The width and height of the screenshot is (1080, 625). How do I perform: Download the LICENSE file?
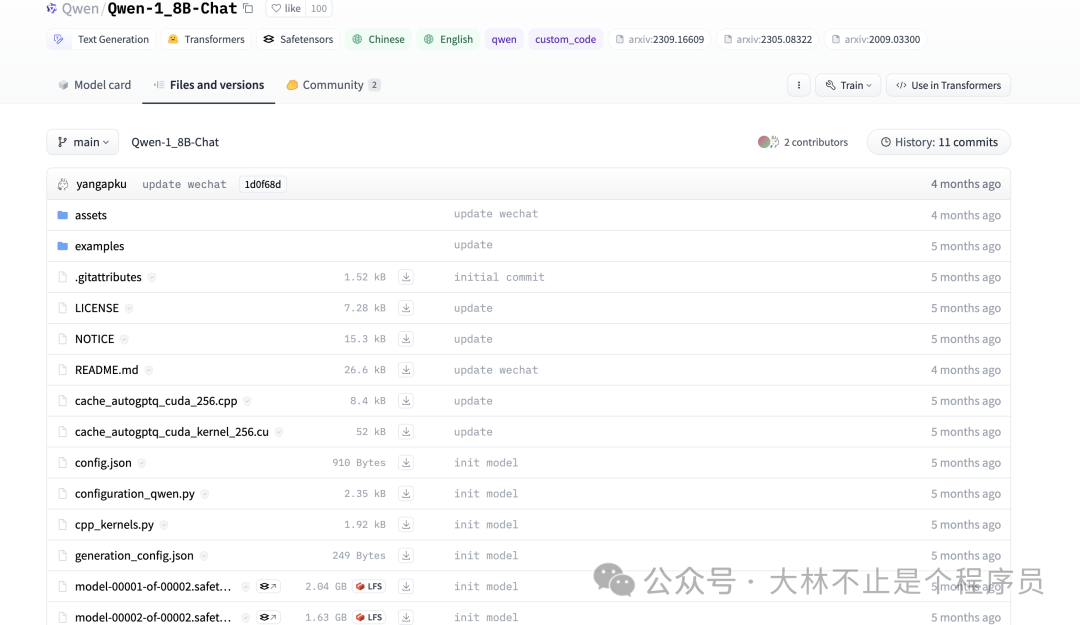point(406,308)
